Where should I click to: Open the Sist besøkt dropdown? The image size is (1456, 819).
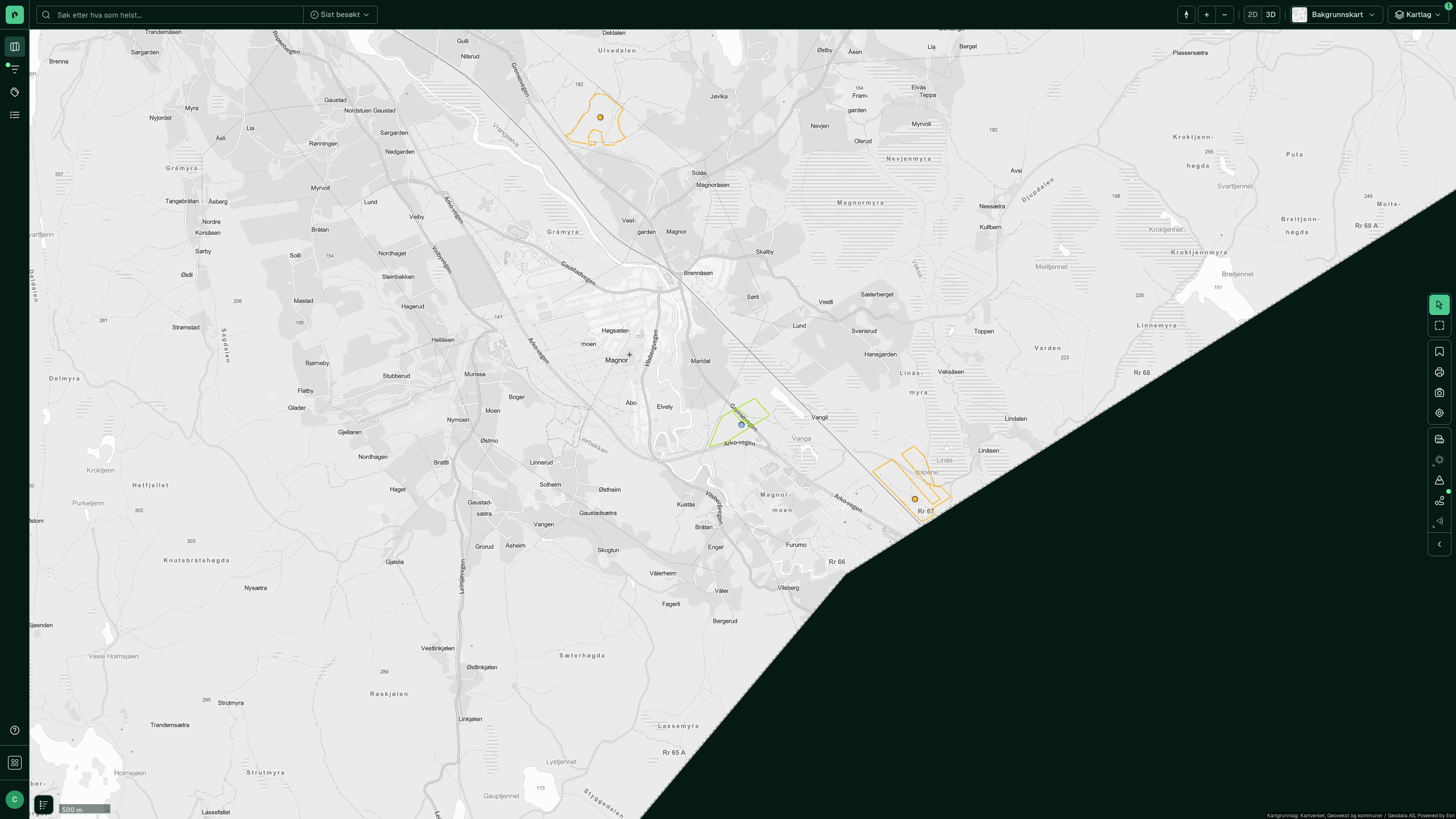click(340, 15)
